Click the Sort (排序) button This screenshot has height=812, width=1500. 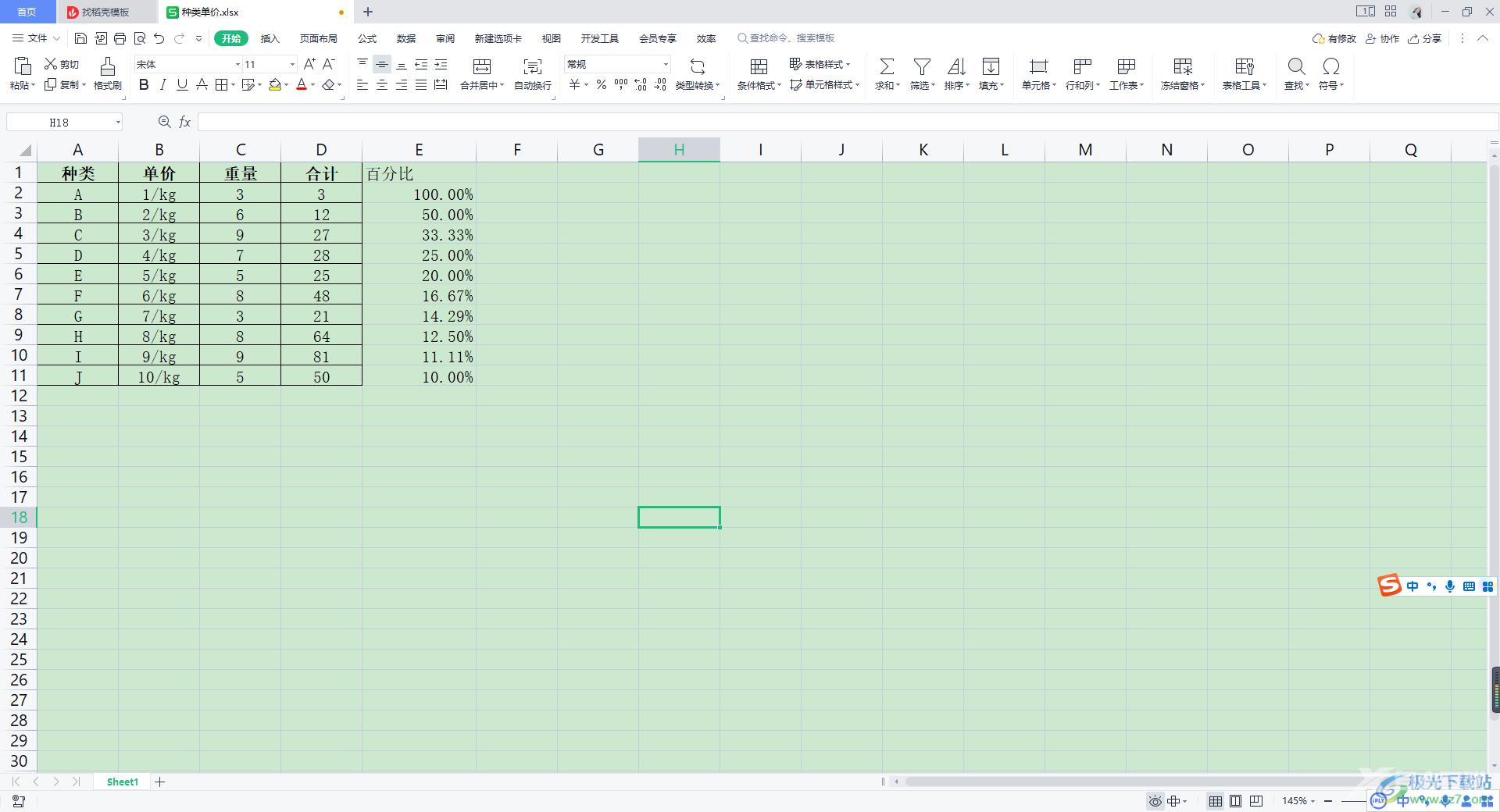point(956,74)
